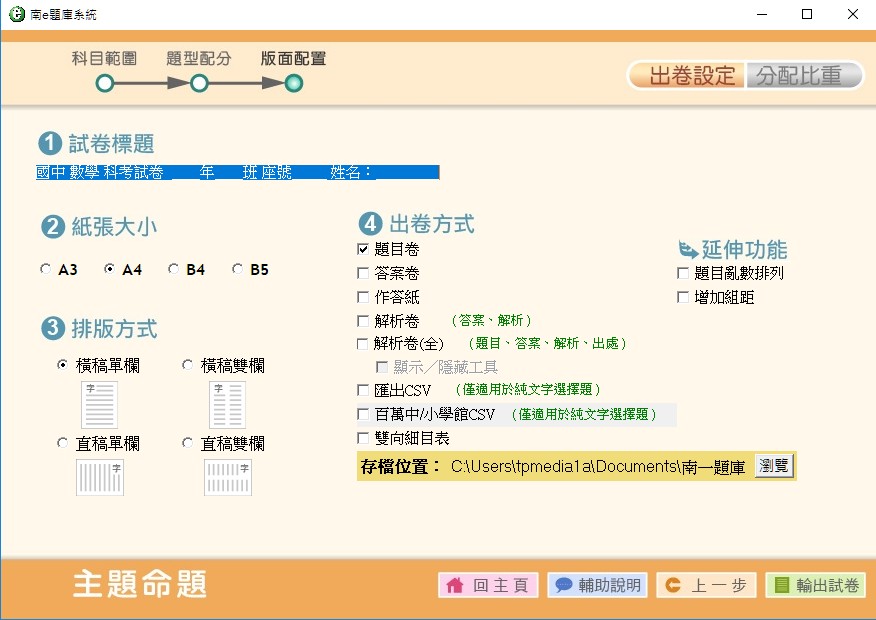Switch to the 分配比重 tab
This screenshot has width=876, height=620.
click(804, 76)
